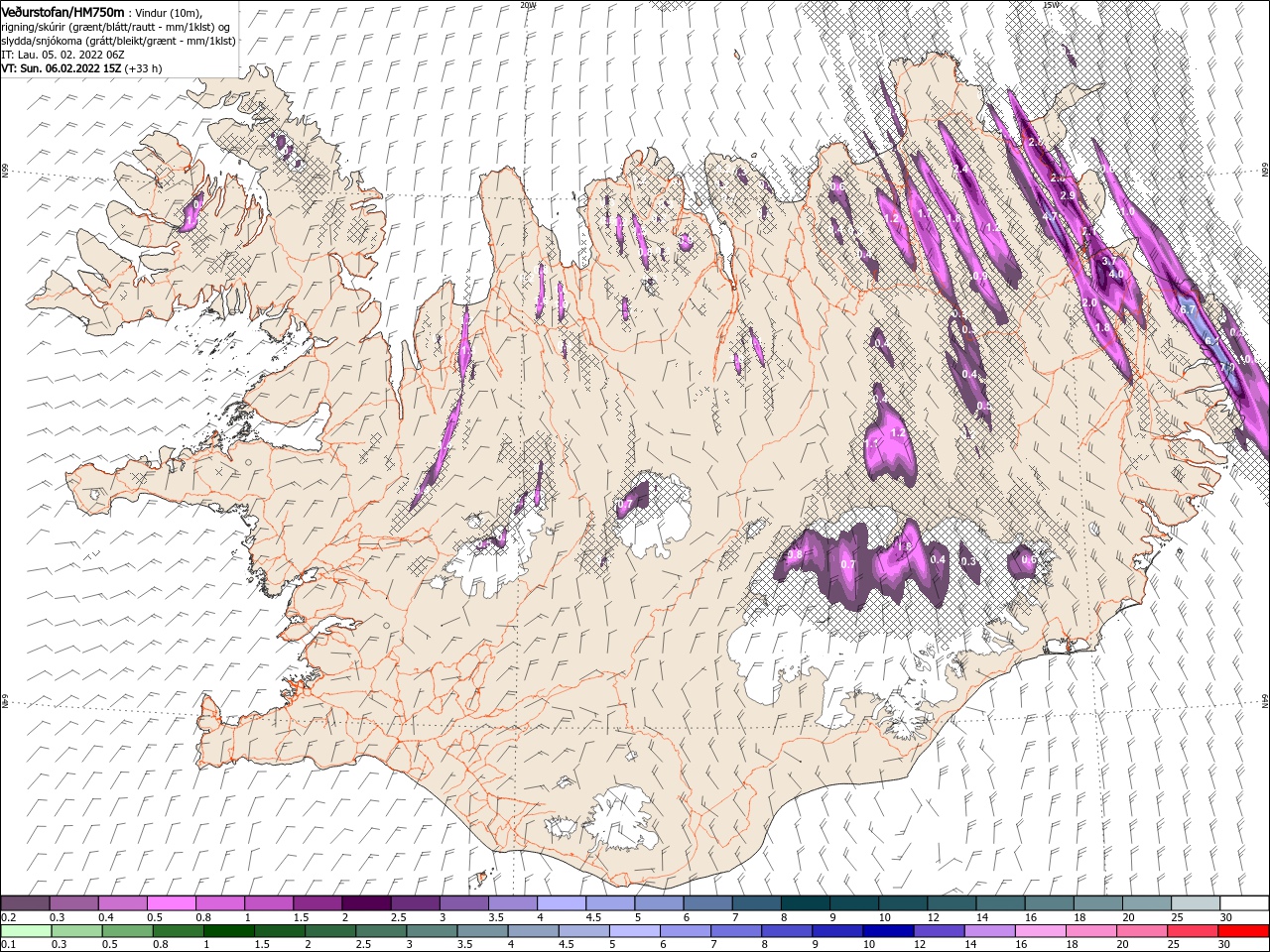Click the 2.0 snowfall value in the east

tap(1088, 302)
